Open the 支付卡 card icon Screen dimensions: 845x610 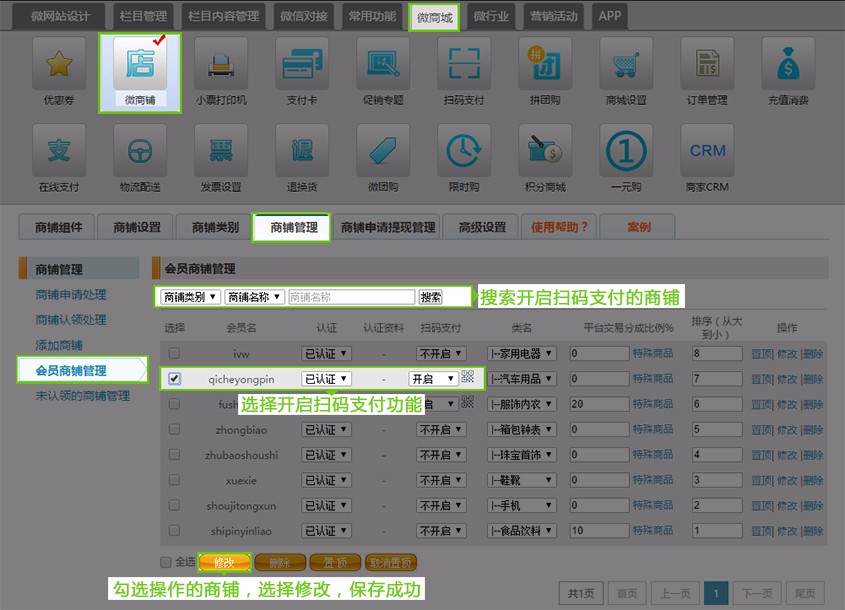pyautogui.click(x=302, y=64)
